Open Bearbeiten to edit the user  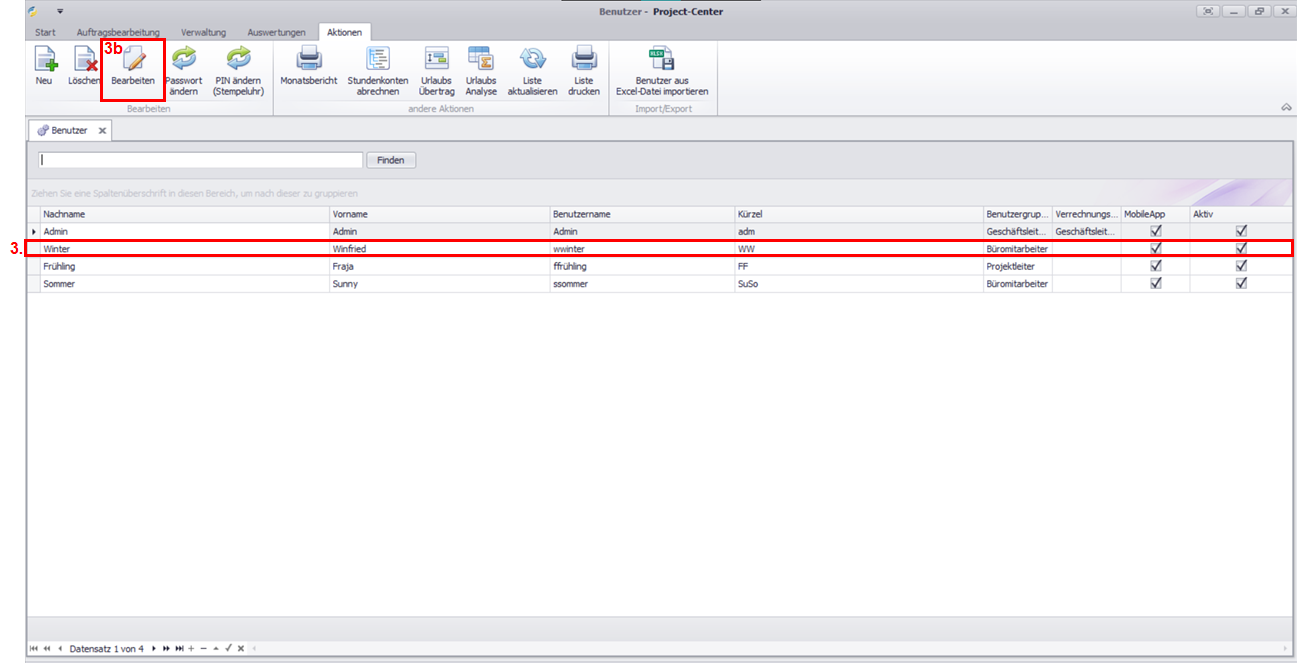(x=133, y=62)
